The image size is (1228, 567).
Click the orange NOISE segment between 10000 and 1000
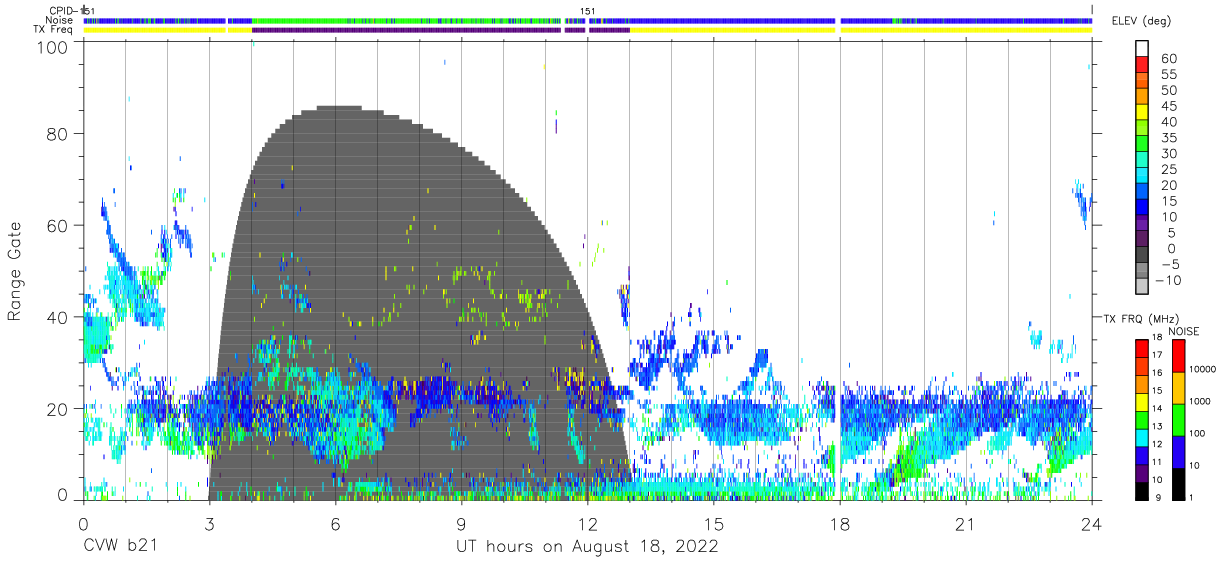[x=1177, y=387]
